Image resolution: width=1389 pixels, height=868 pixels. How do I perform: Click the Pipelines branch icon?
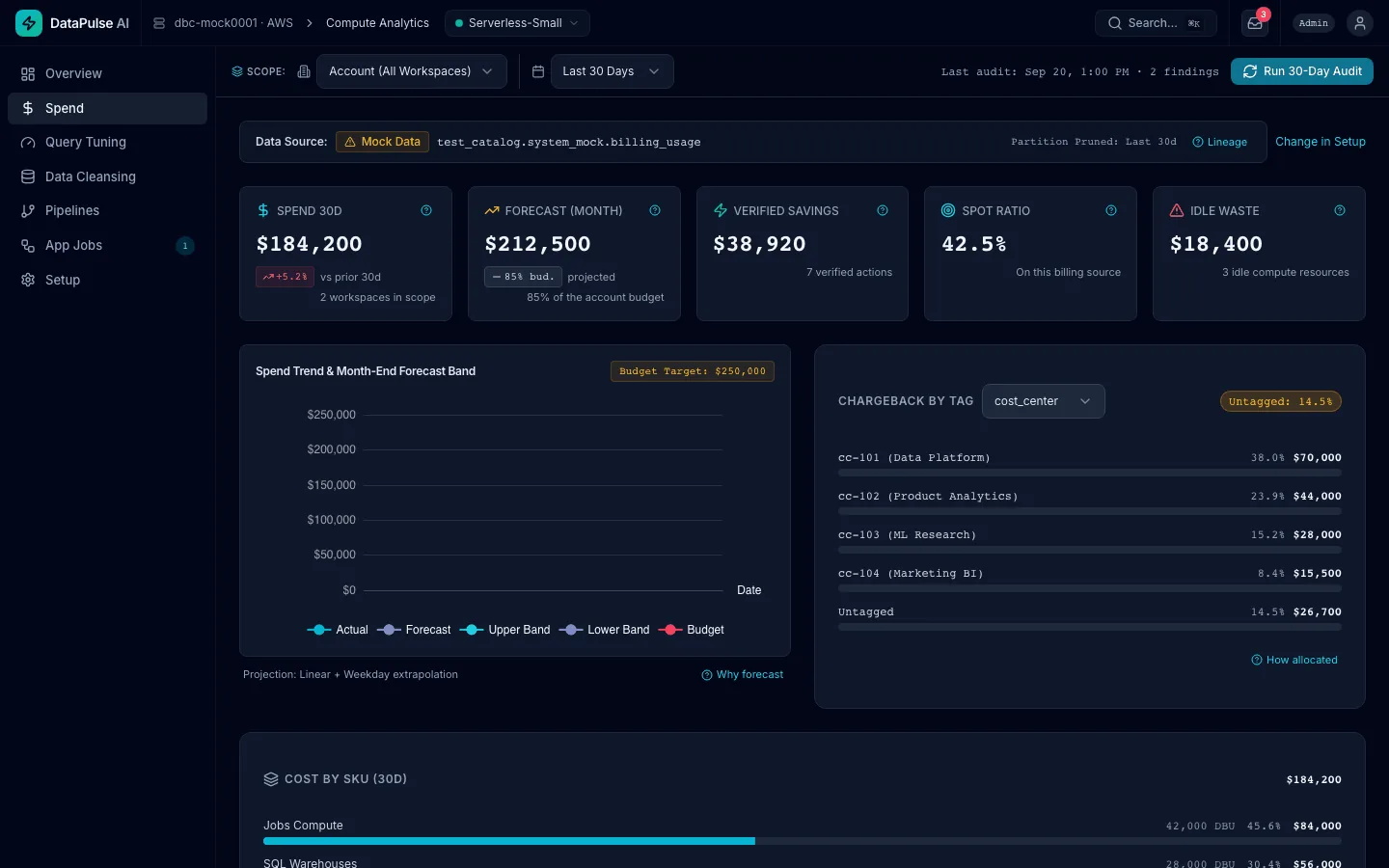point(28,211)
